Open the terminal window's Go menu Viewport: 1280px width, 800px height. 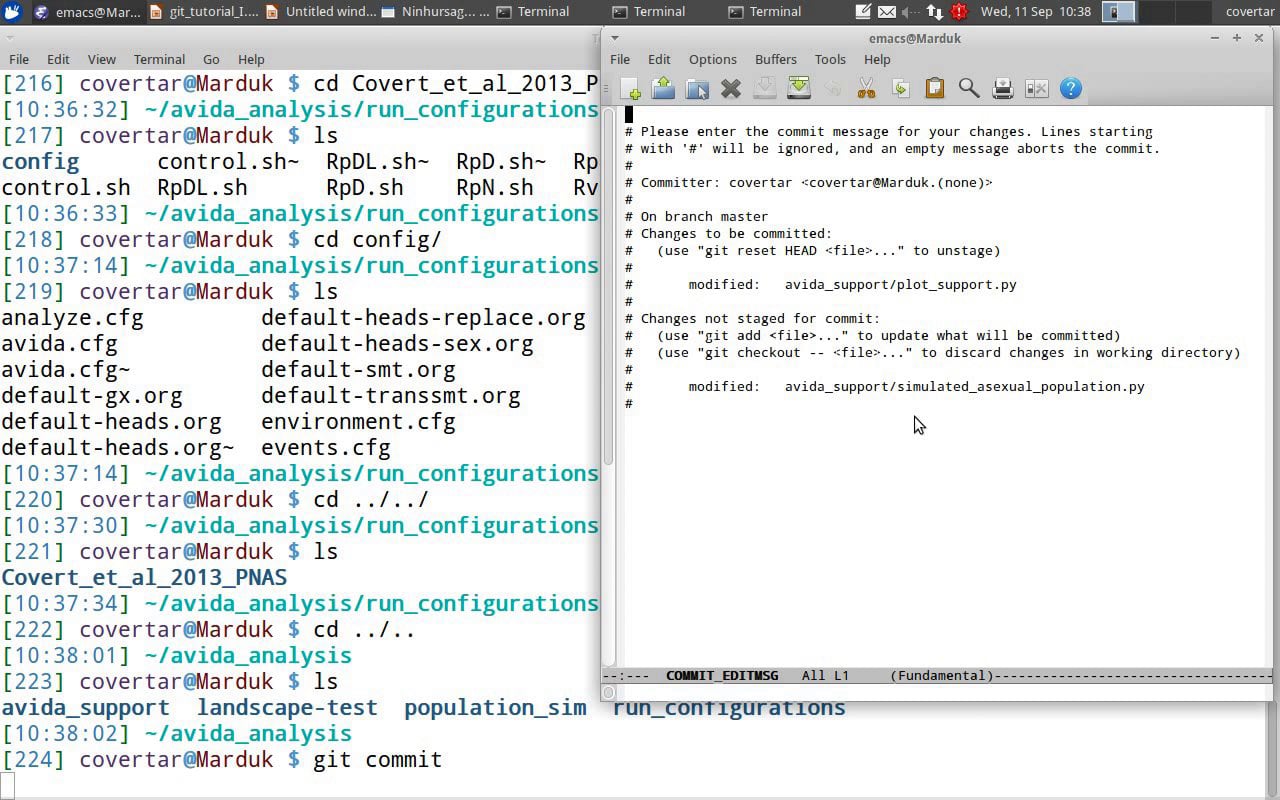point(211,59)
